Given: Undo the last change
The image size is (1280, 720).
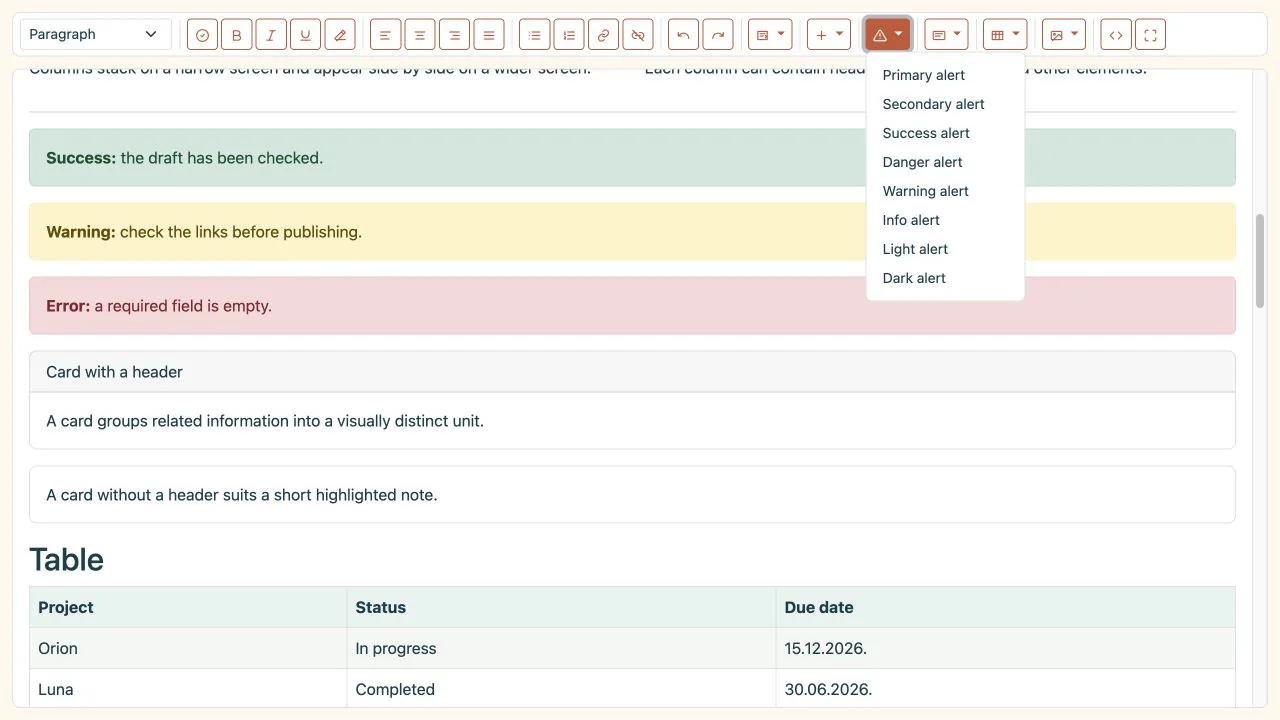Looking at the screenshot, I should pyautogui.click(x=684, y=35).
